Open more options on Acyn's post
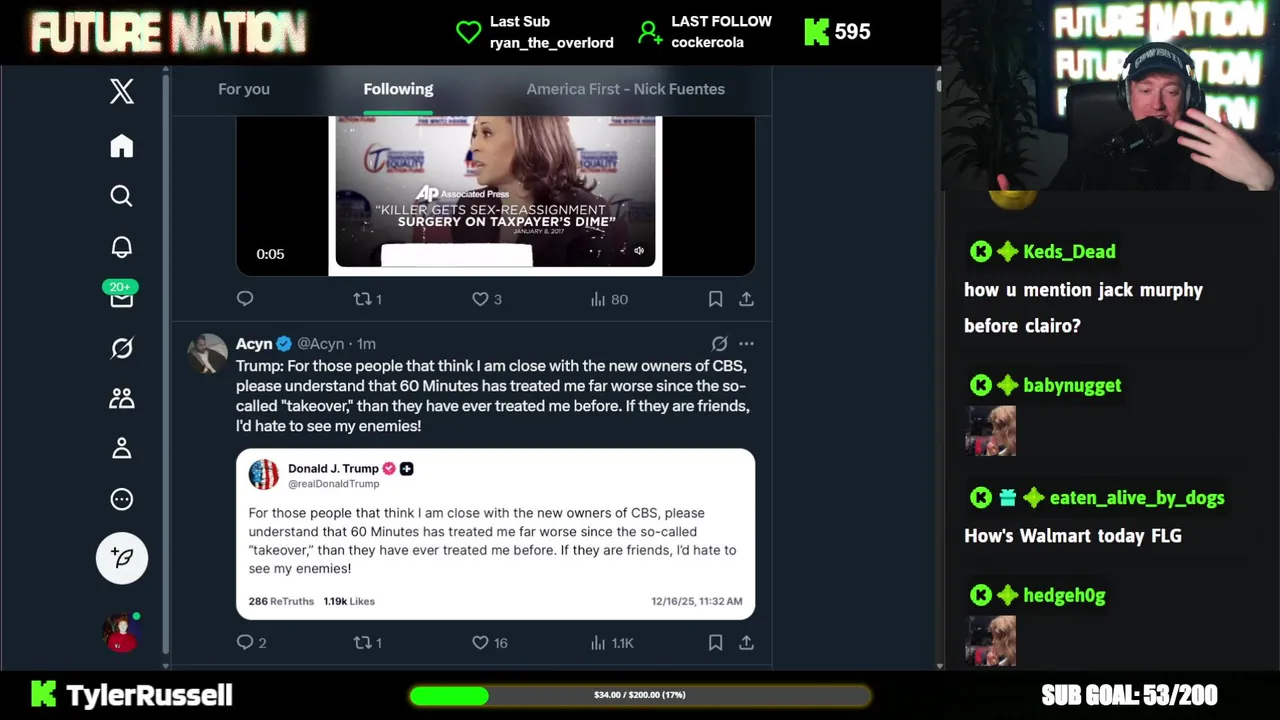 (x=746, y=344)
